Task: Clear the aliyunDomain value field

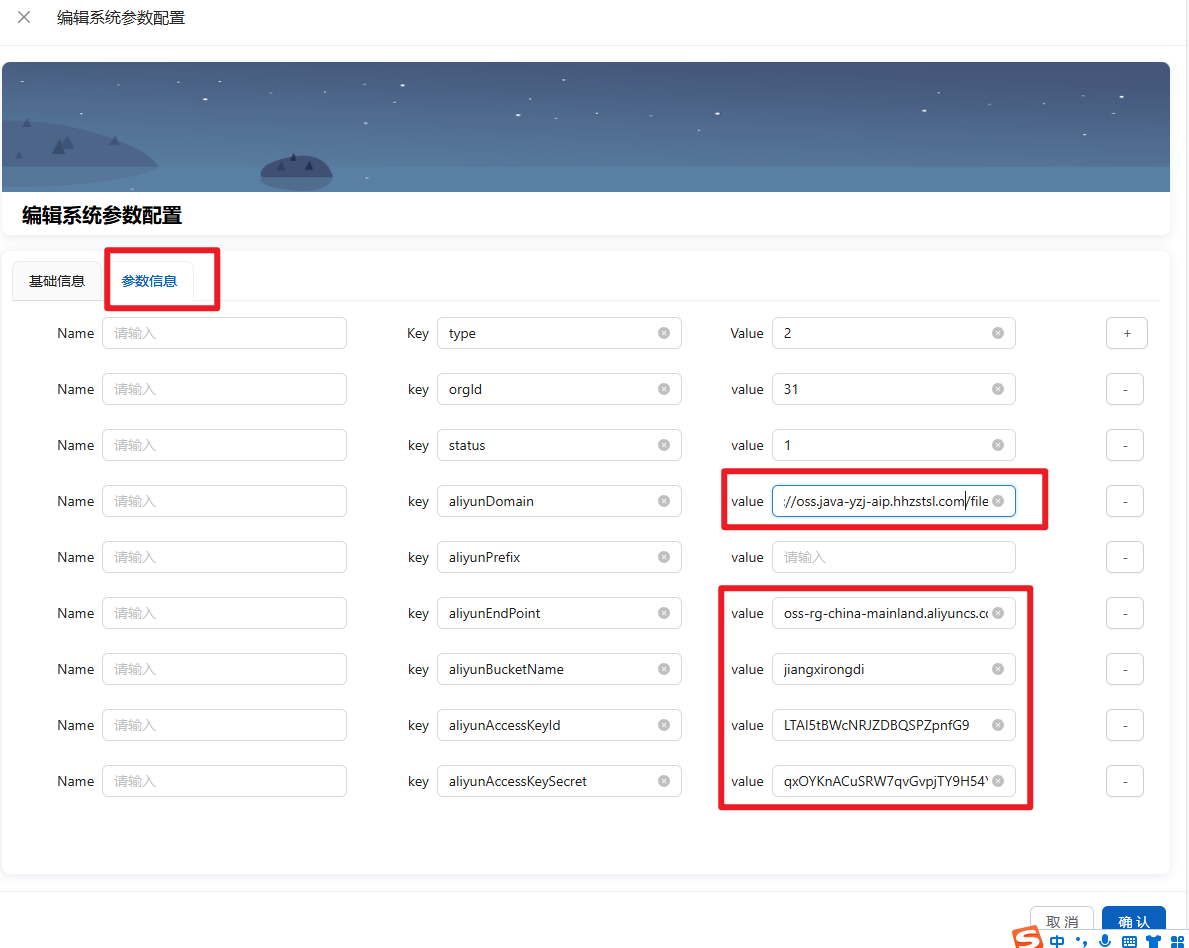Action: 998,501
